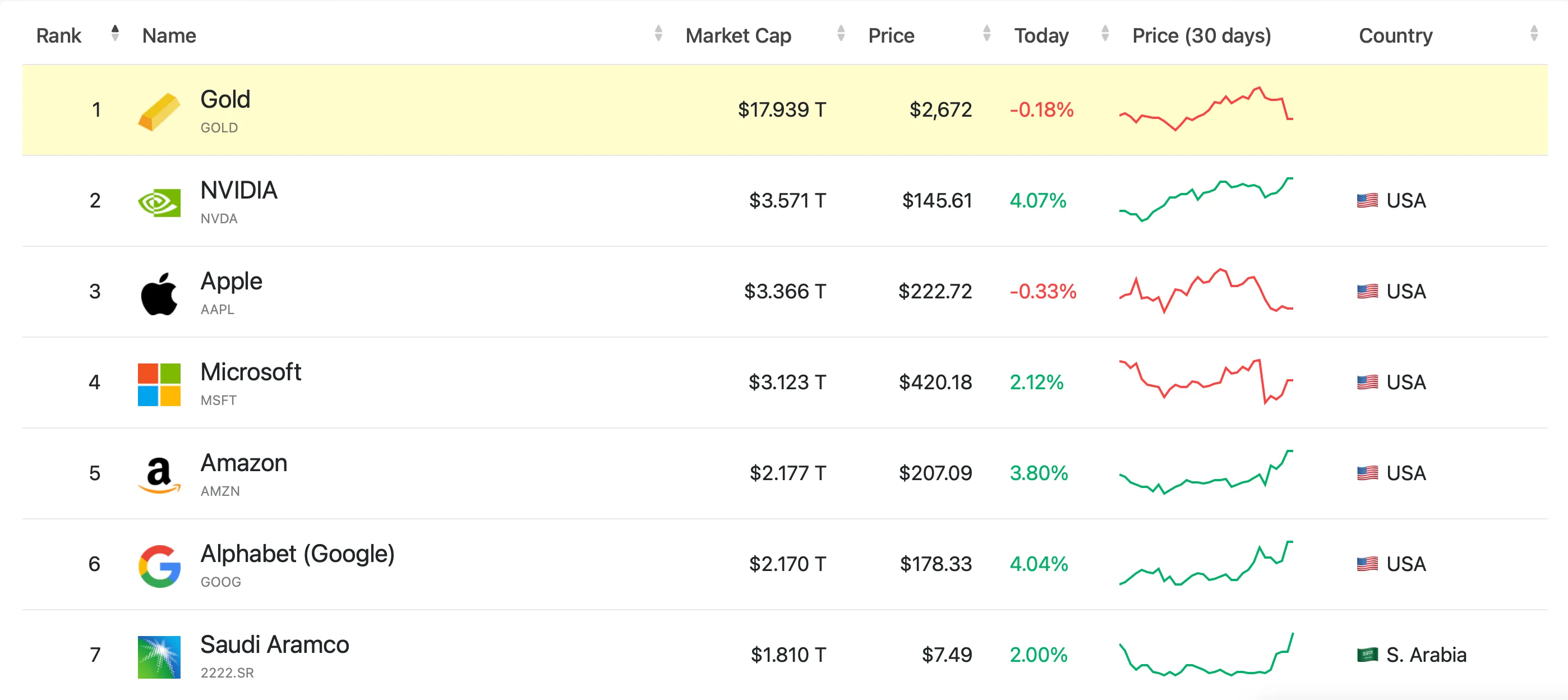Open the NVIDIA company link
This screenshot has width=1568, height=700.
tap(238, 191)
